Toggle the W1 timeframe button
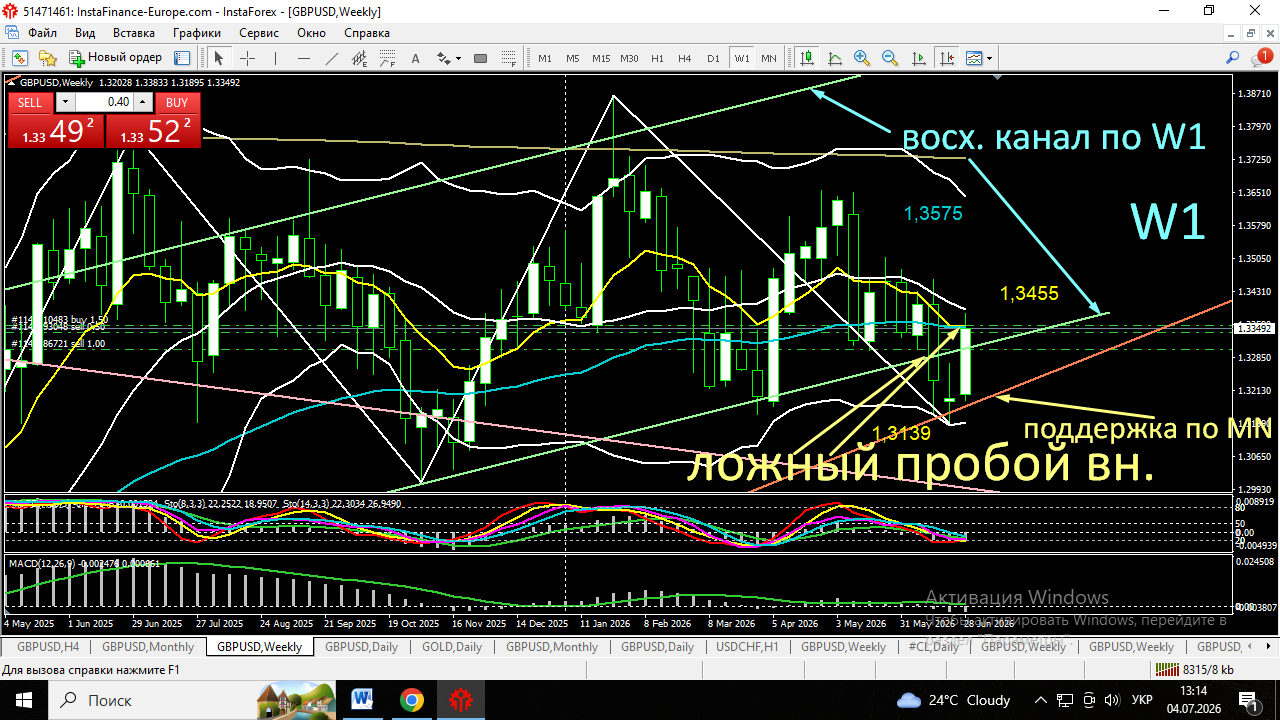Image resolution: width=1280 pixels, height=720 pixels. [741, 58]
